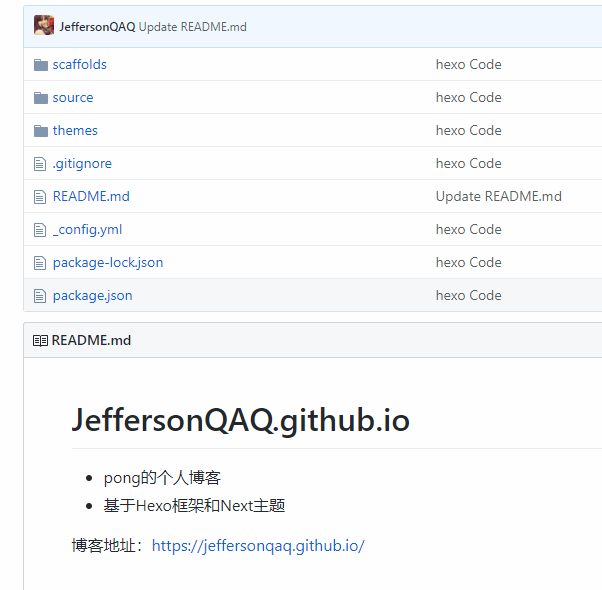Click the .gitignore file icon
Image resolution: width=602 pixels, height=590 pixels.
tap(40, 164)
